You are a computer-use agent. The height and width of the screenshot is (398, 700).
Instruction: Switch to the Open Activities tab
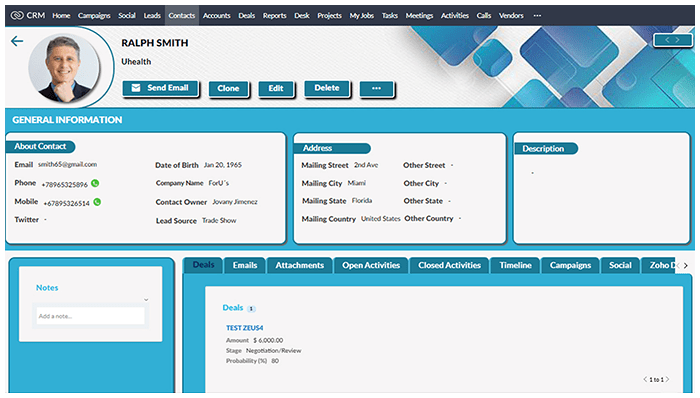tap(371, 265)
